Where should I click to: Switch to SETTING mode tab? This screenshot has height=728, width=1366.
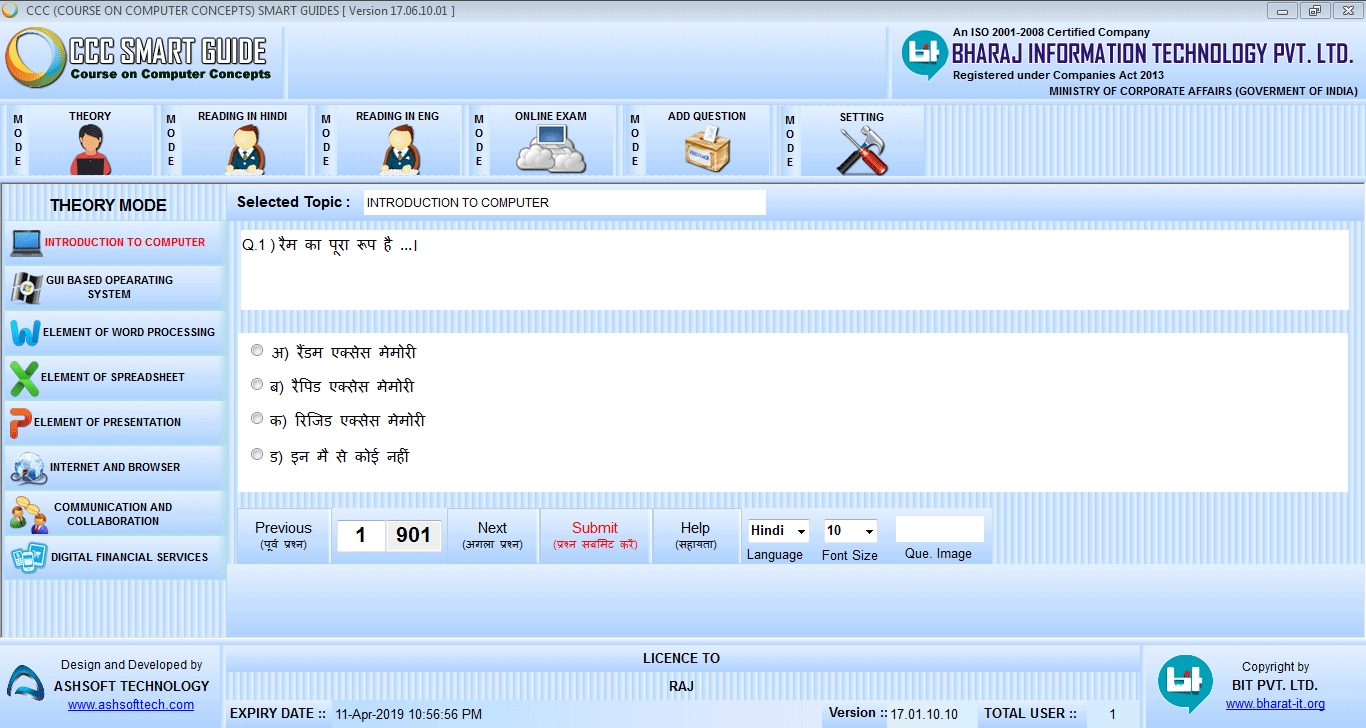[x=861, y=117]
